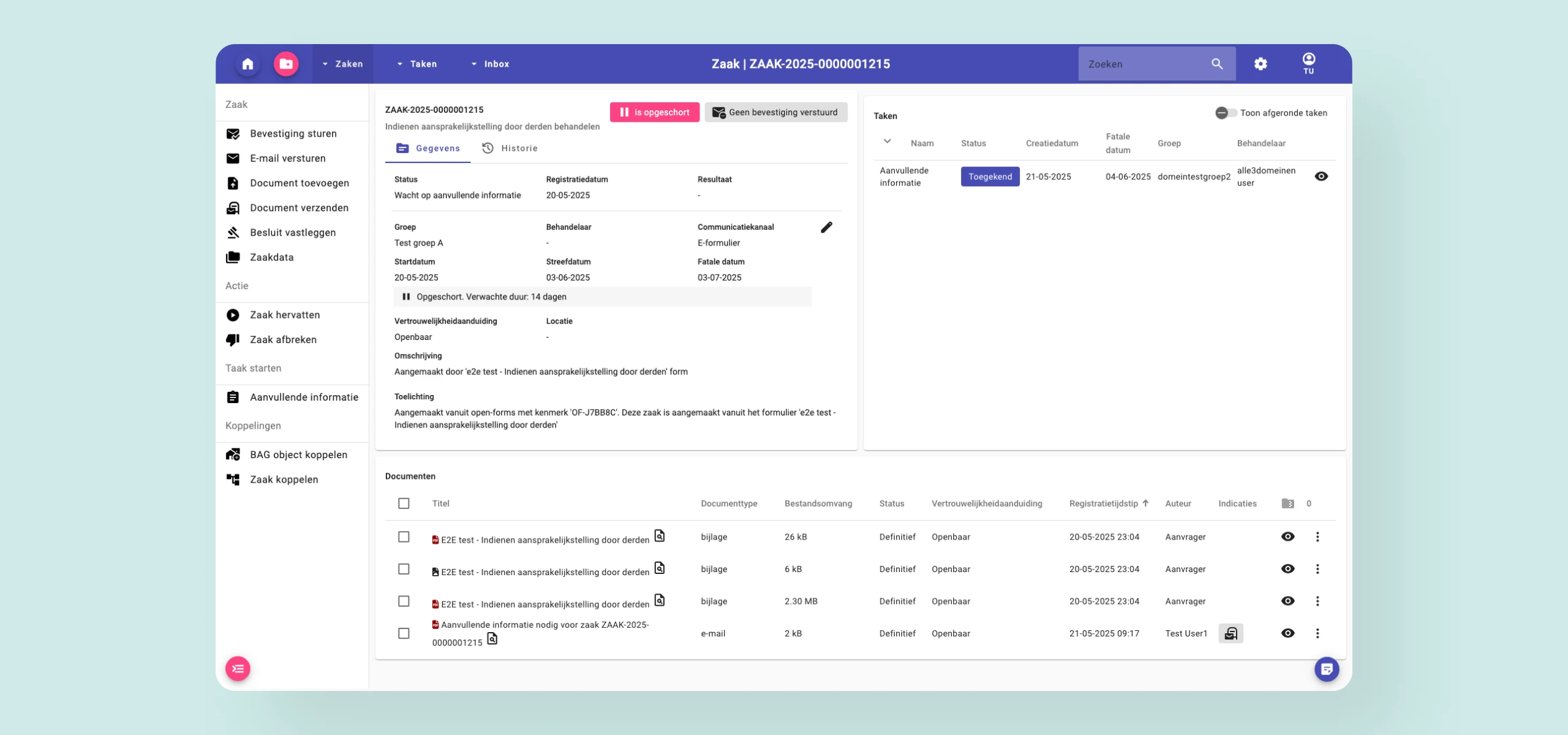Sort documents by Documenttype column header
The width and height of the screenshot is (1568, 735).
(x=729, y=503)
